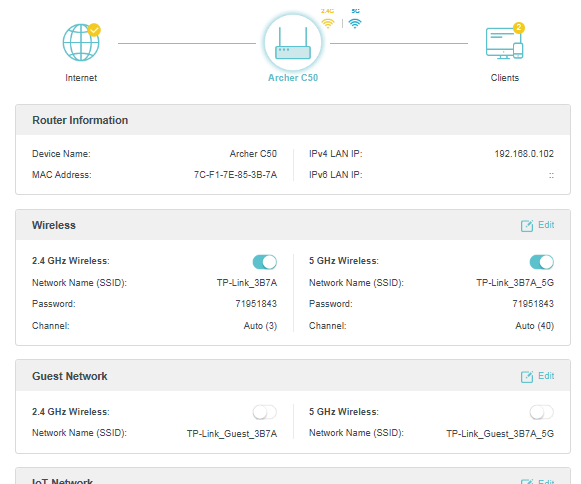Click the Wireless section edit pencil icon
The width and height of the screenshot is (581, 484).
tap(527, 225)
